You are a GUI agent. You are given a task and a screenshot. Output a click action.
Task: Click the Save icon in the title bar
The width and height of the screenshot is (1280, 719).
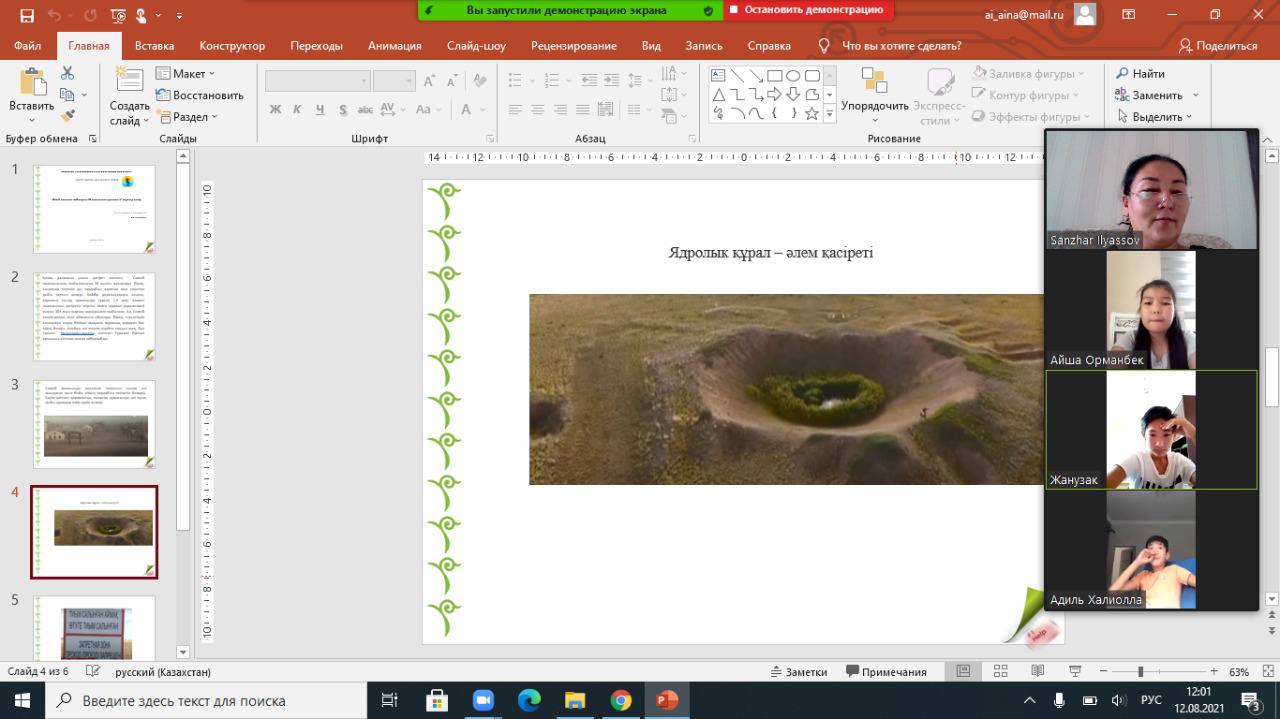pos(27,15)
